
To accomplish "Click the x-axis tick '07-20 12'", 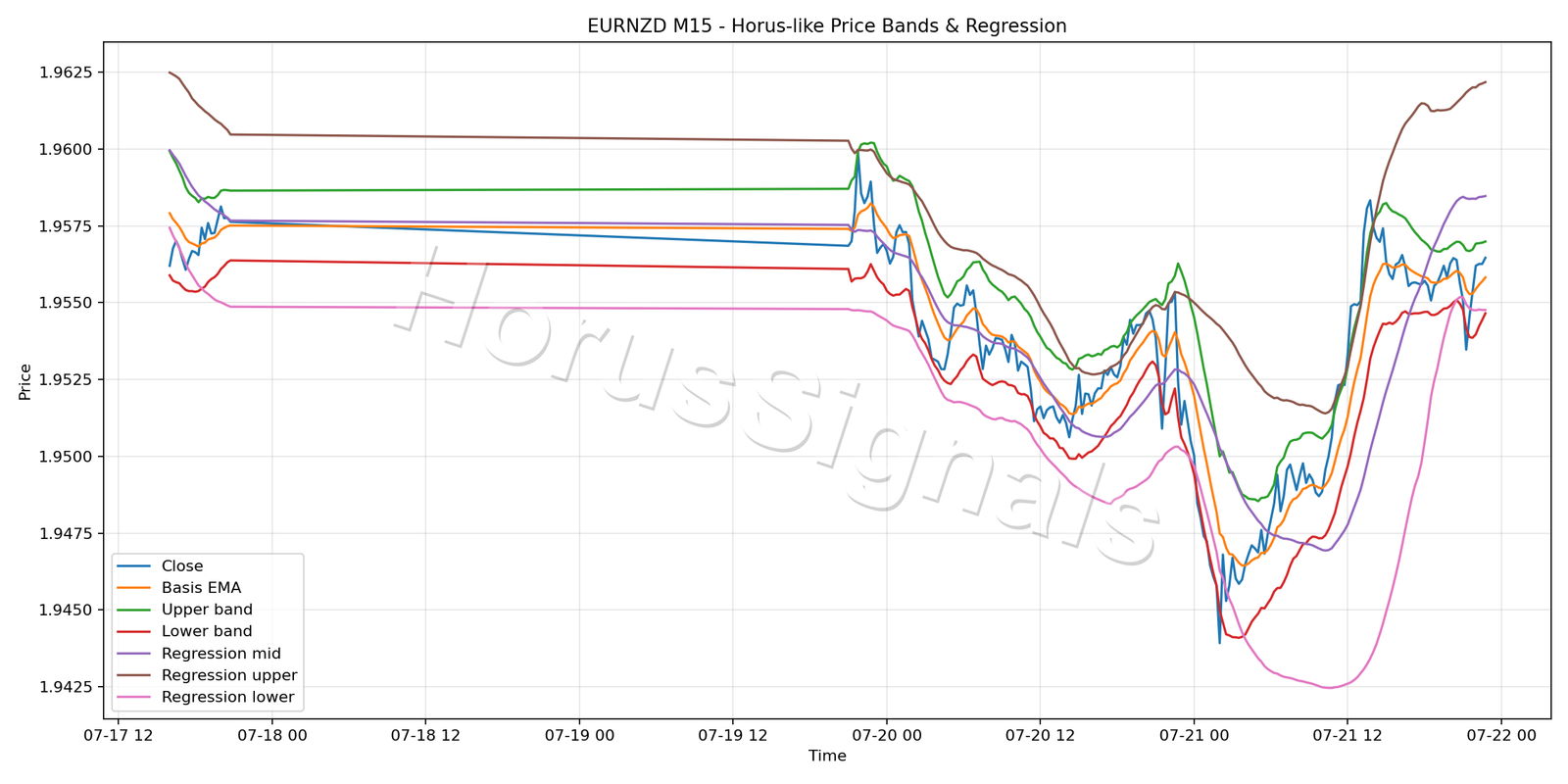I will coord(1041,735).
